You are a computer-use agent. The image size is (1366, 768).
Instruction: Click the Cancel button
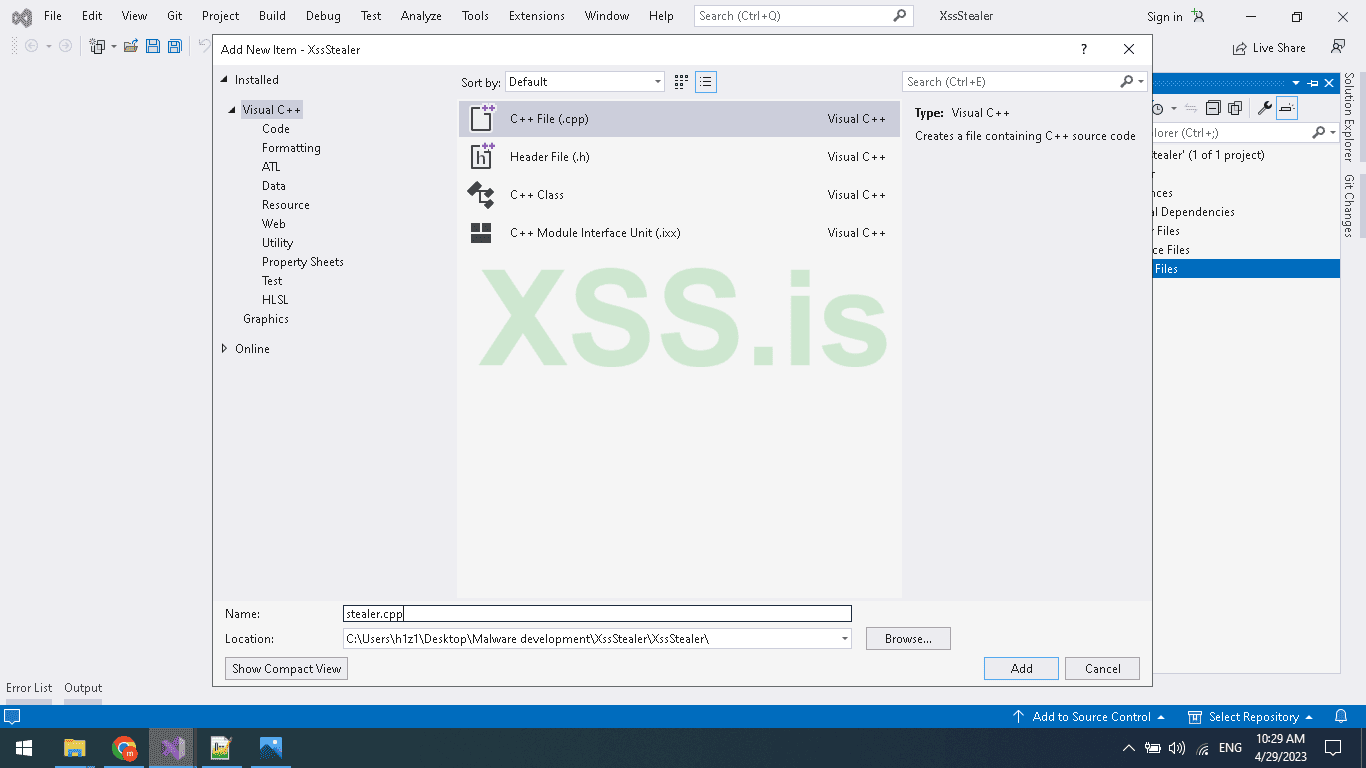(x=1102, y=669)
